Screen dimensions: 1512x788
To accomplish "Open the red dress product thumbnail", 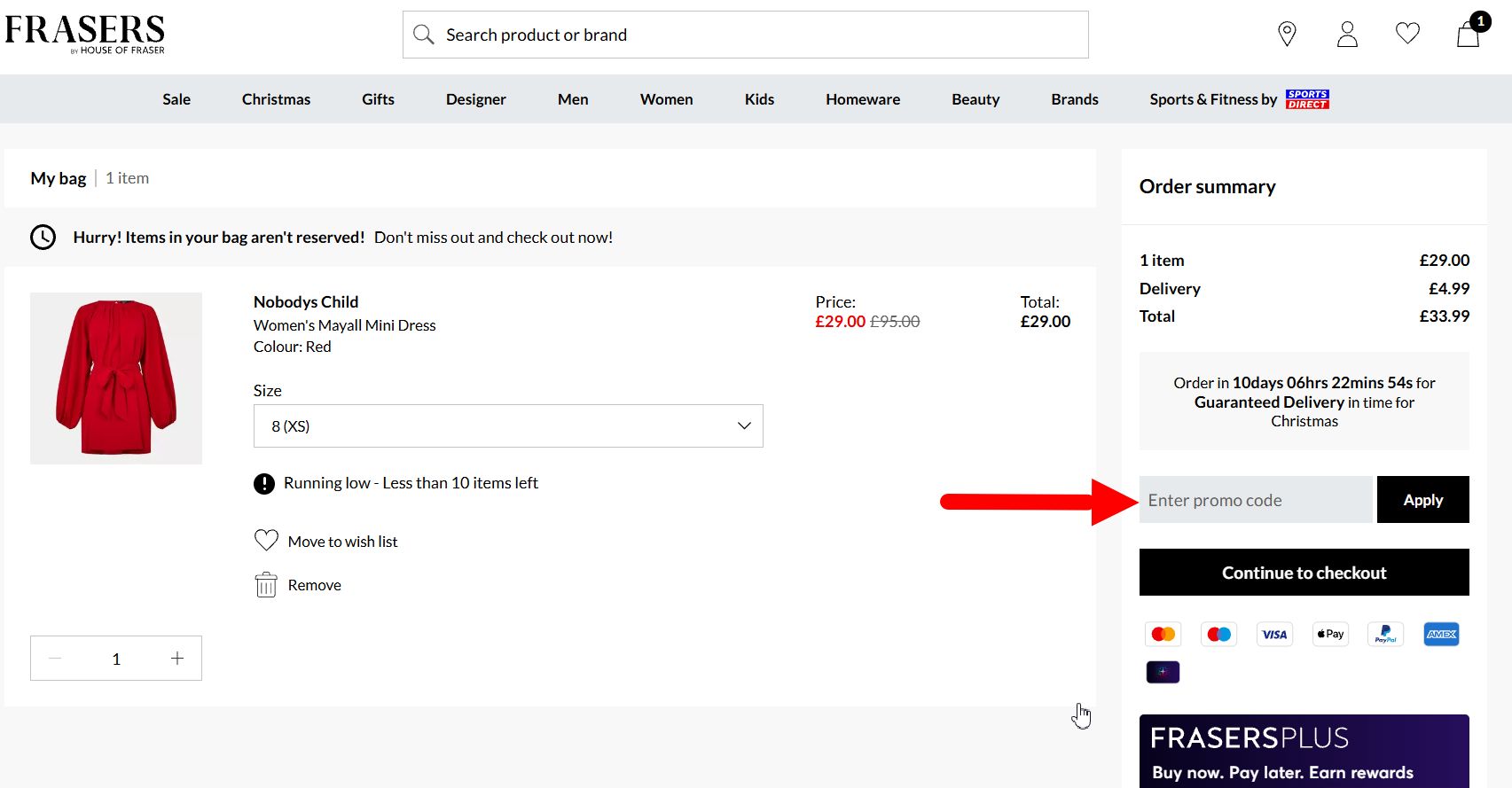I will tap(116, 378).
